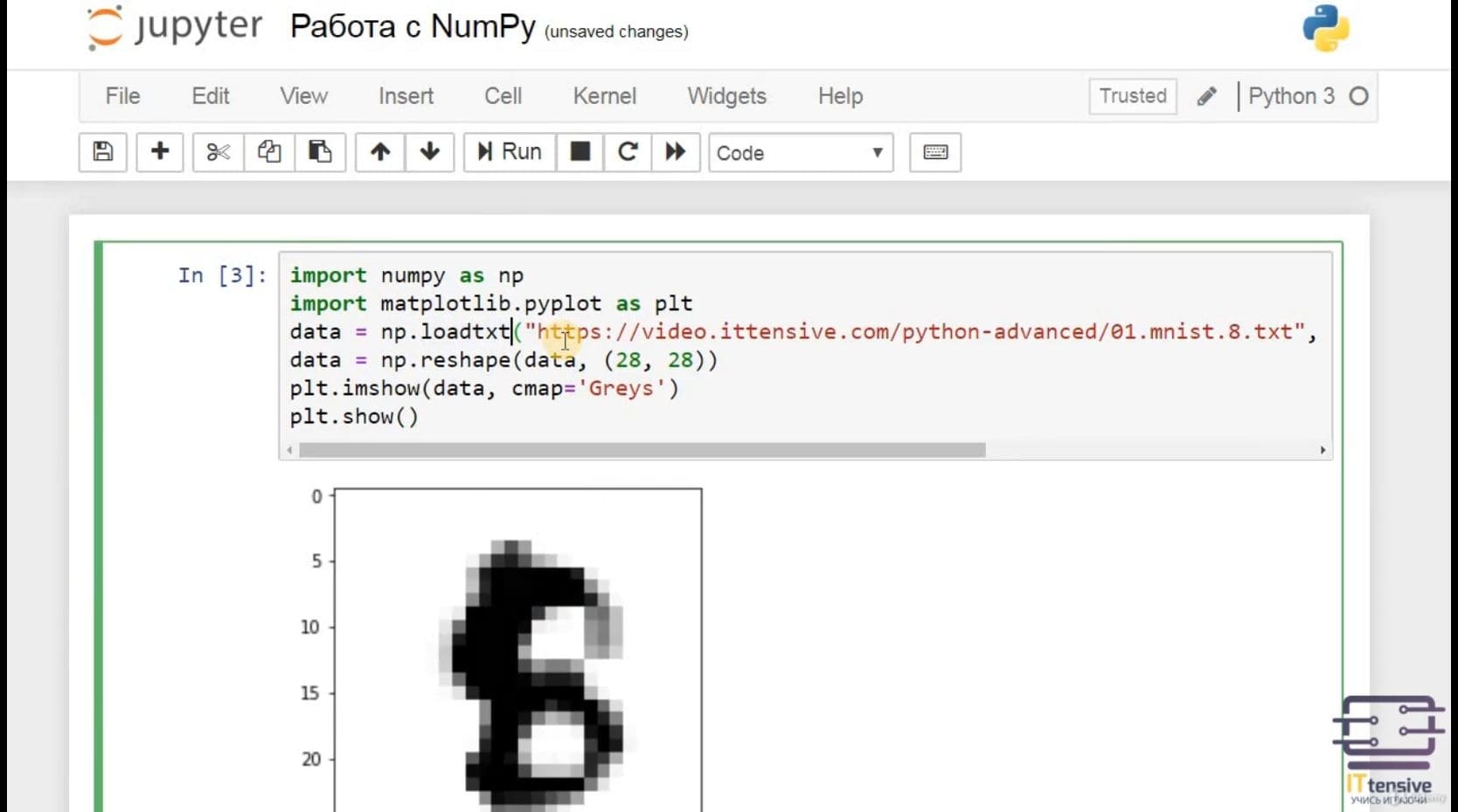Viewport: 1458px width, 812px height.
Task: Click the plotted digit 8 image output
Action: [518, 649]
